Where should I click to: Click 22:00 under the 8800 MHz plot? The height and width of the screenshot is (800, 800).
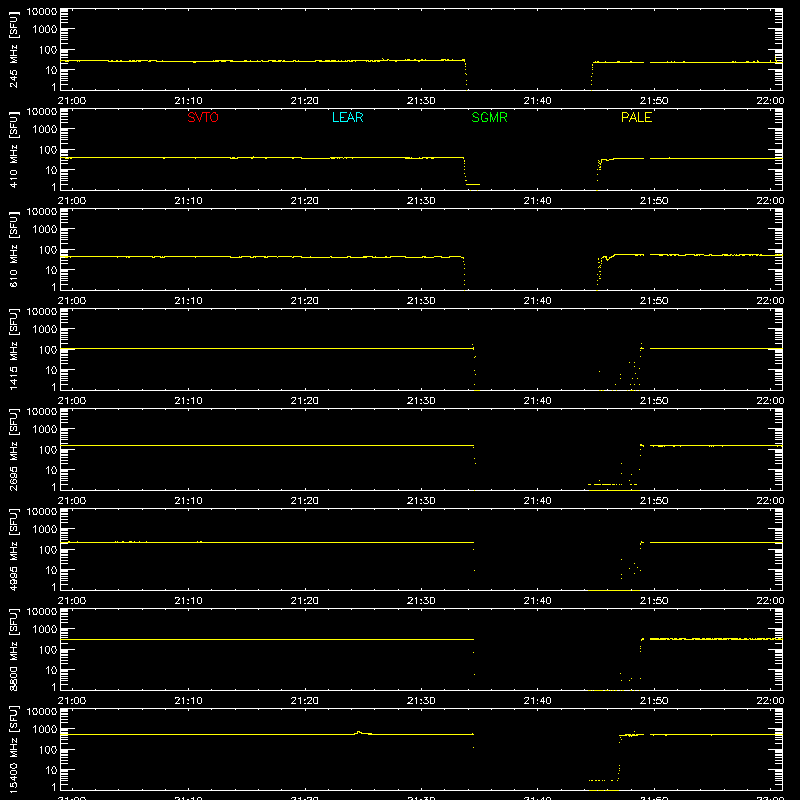coord(770,701)
